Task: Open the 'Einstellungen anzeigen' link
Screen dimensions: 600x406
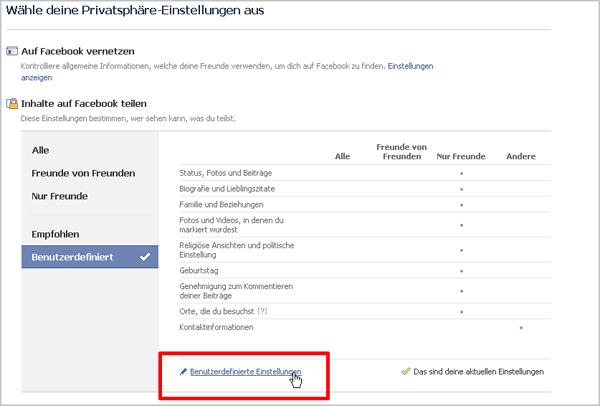Action: [410, 66]
